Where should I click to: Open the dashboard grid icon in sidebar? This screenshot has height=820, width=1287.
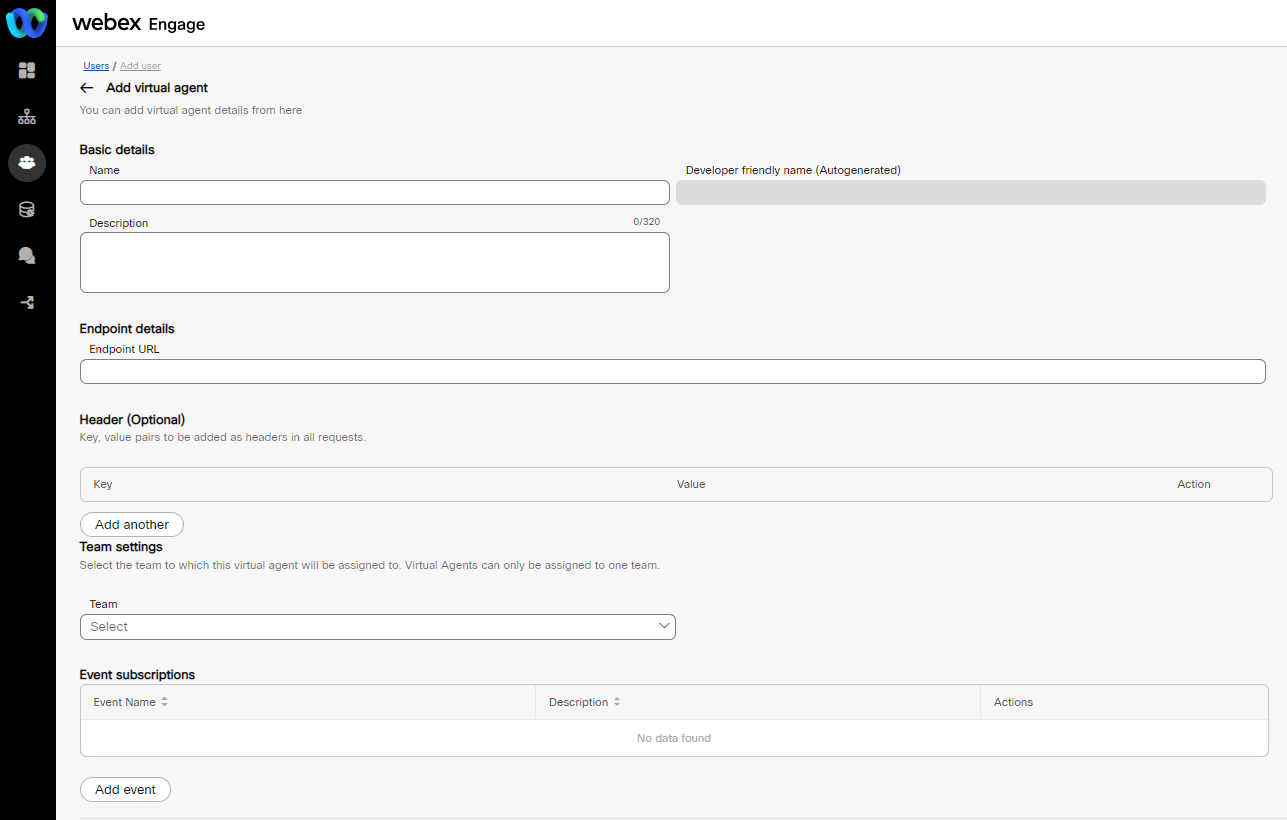[x=27, y=70]
